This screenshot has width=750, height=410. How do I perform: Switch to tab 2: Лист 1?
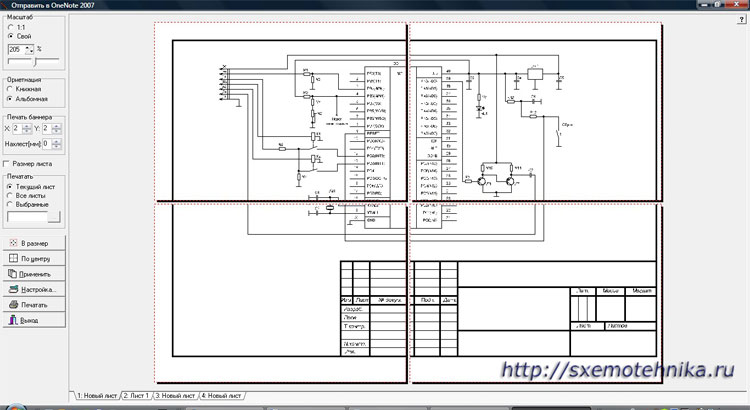point(136,396)
